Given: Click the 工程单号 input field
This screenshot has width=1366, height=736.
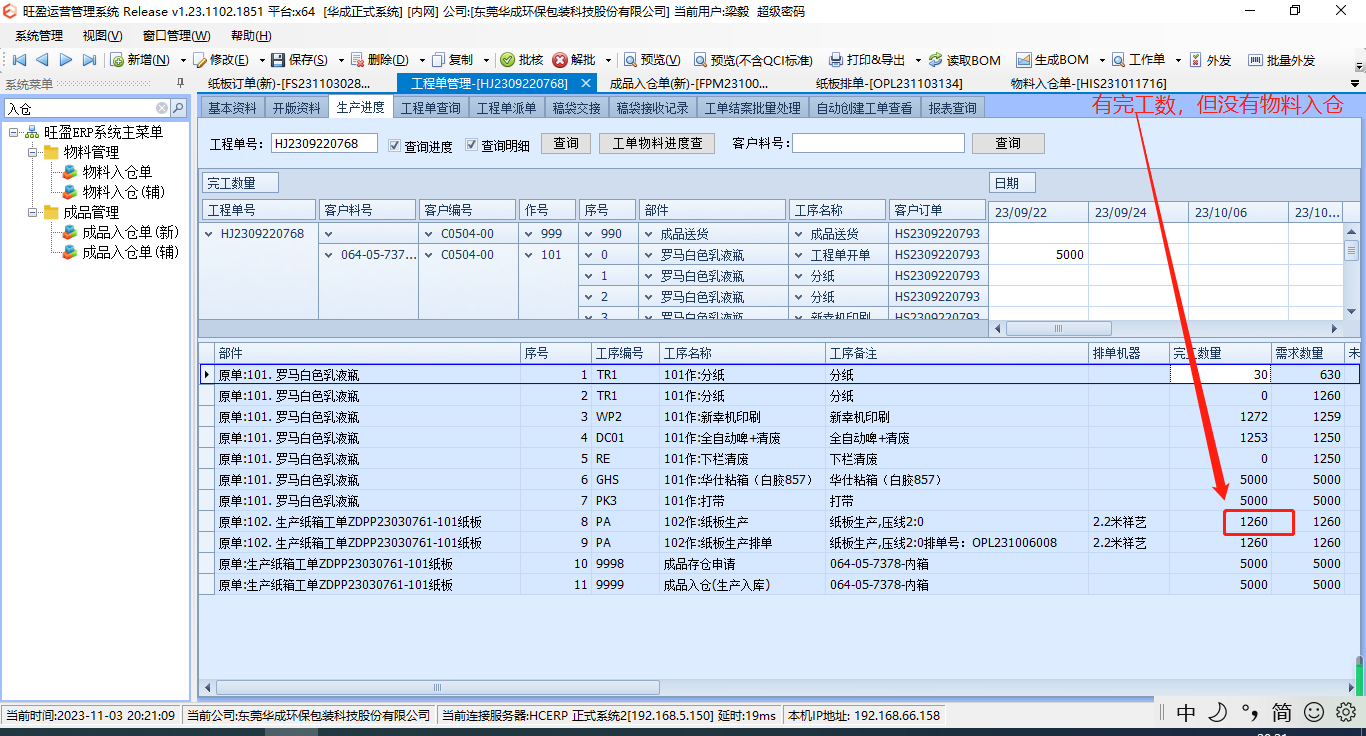Looking at the screenshot, I should [x=325, y=144].
